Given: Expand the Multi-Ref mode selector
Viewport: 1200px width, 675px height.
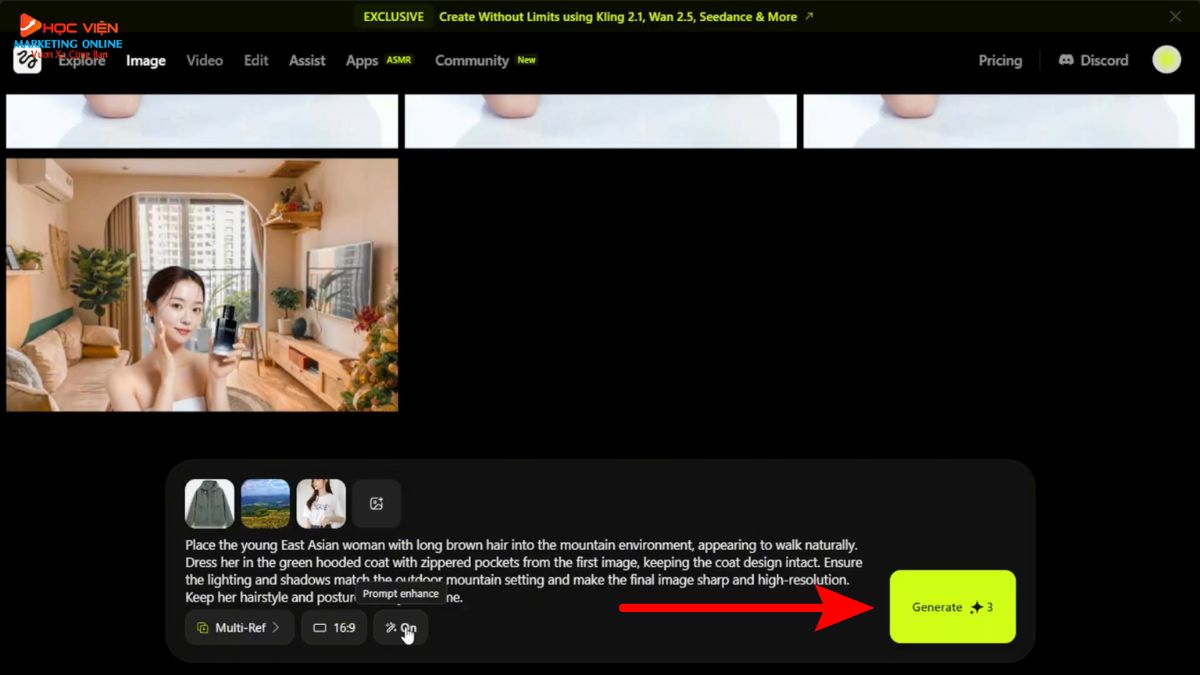Looking at the screenshot, I should pos(239,628).
